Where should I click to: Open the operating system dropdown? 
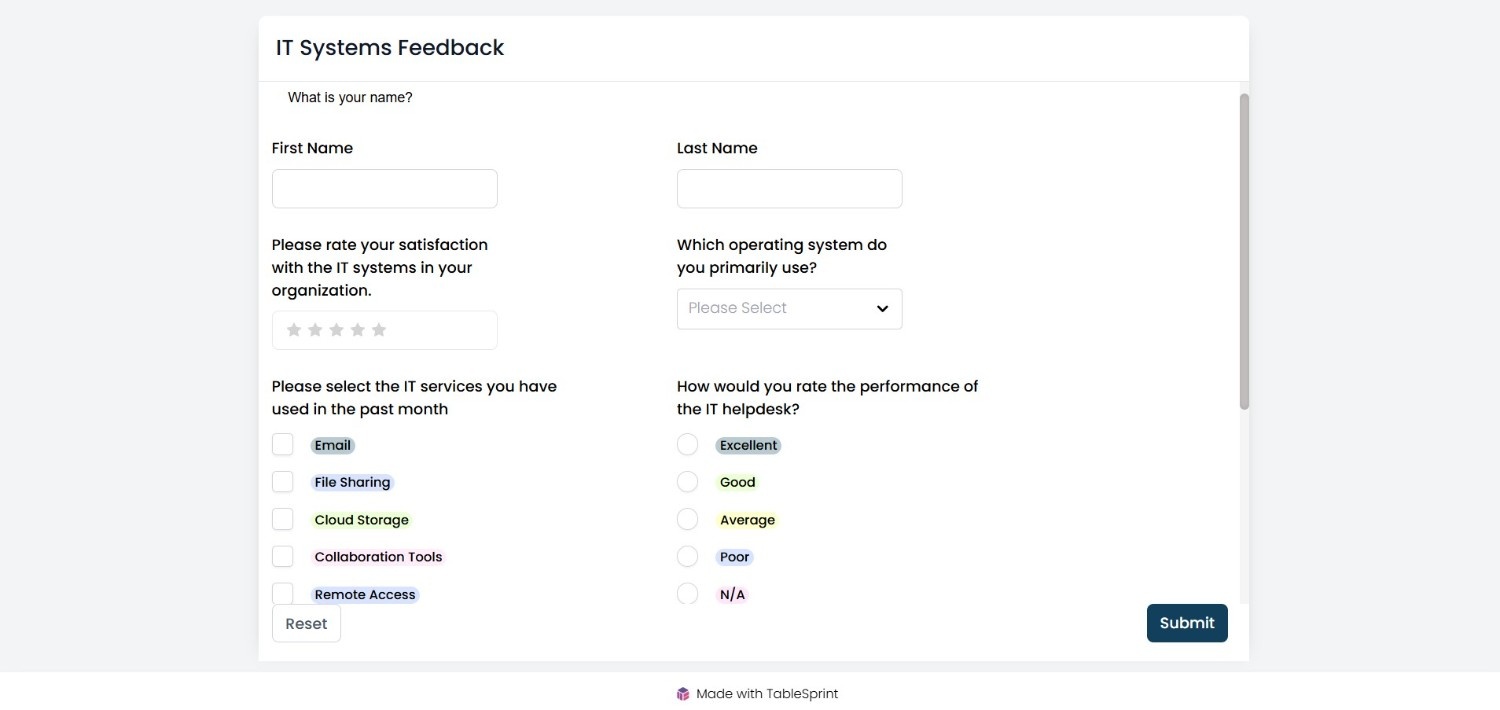(790, 309)
